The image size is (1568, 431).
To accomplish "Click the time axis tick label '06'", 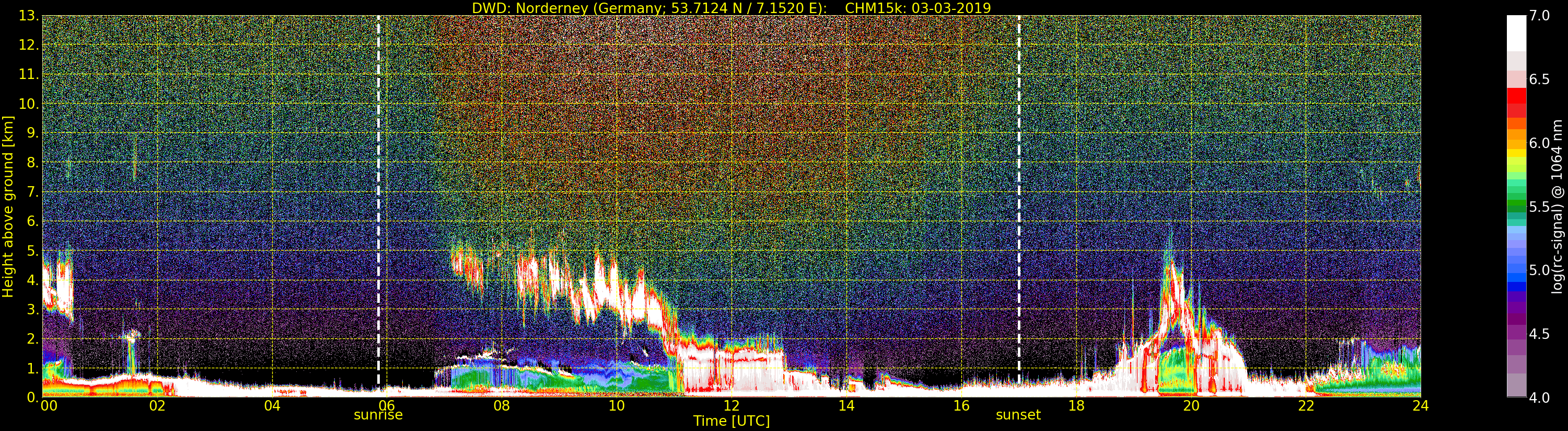I will pos(387,406).
